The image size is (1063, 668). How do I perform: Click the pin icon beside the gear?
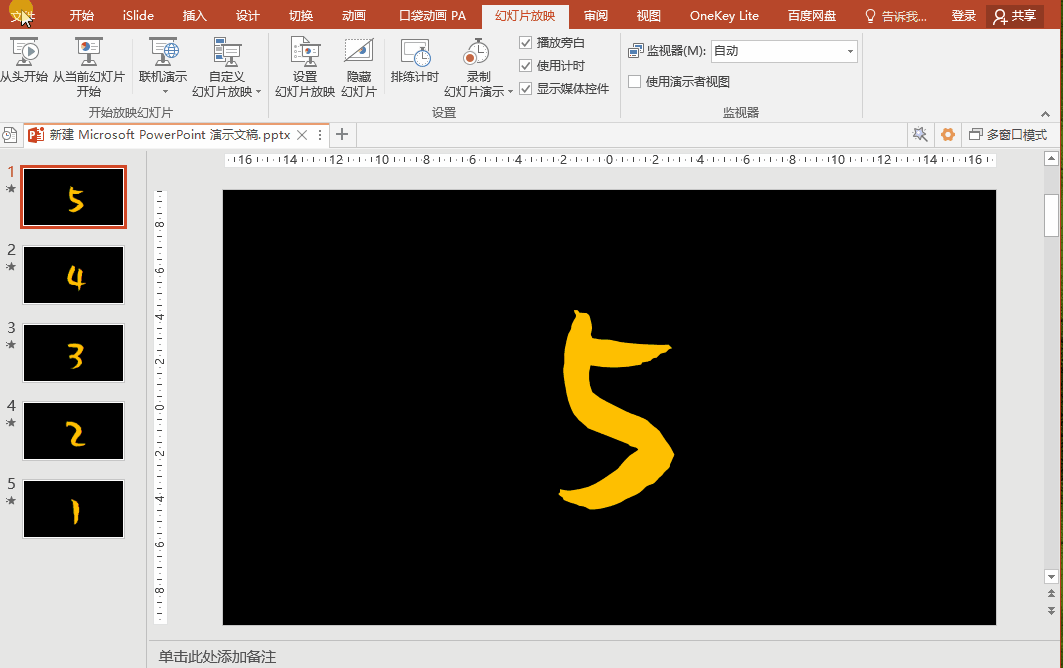pyautogui.click(x=920, y=134)
